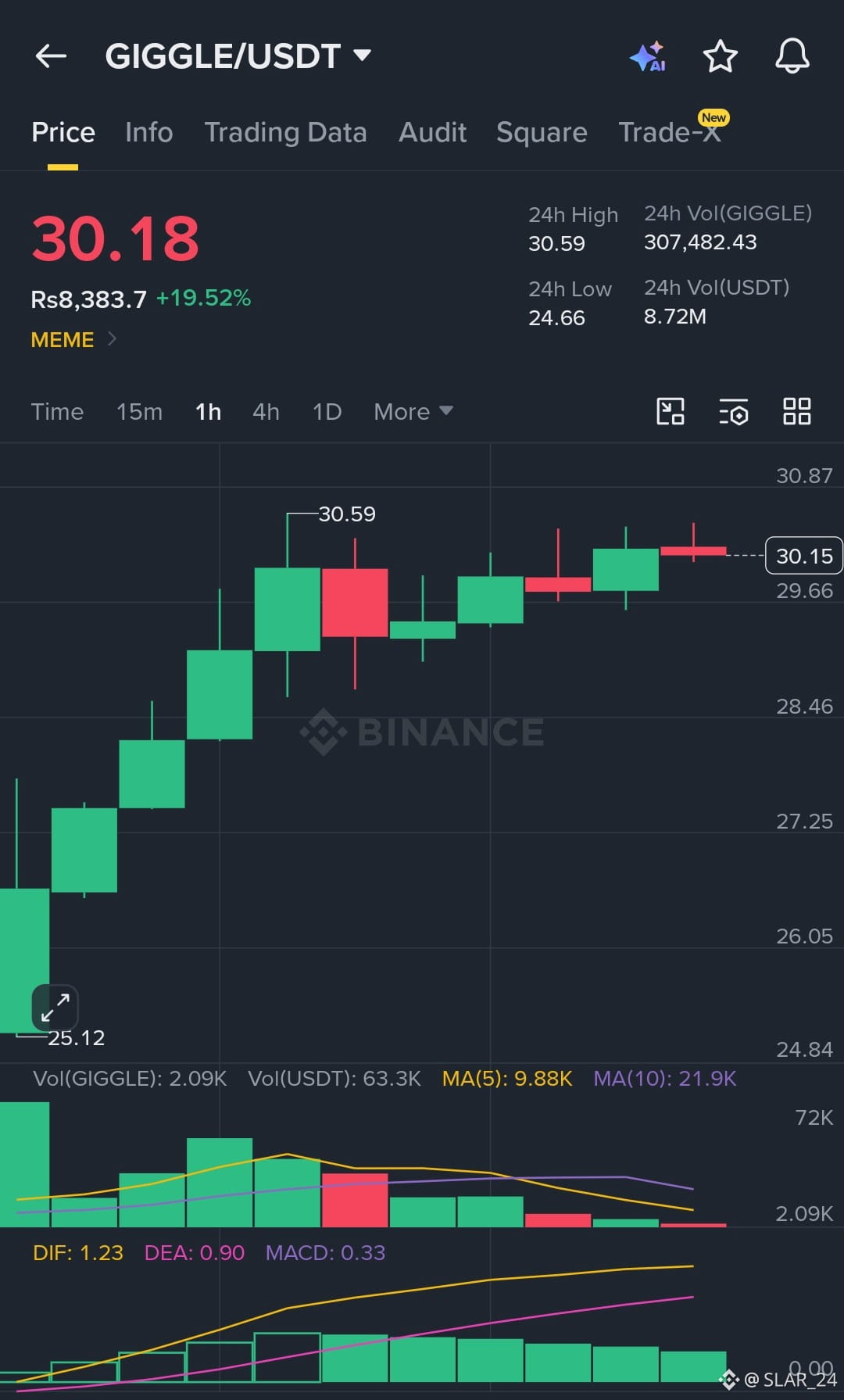The height and width of the screenshot is (1400, 844).
Task: Add GIGGLE/USDT to favorites with star
Action: 720,56
